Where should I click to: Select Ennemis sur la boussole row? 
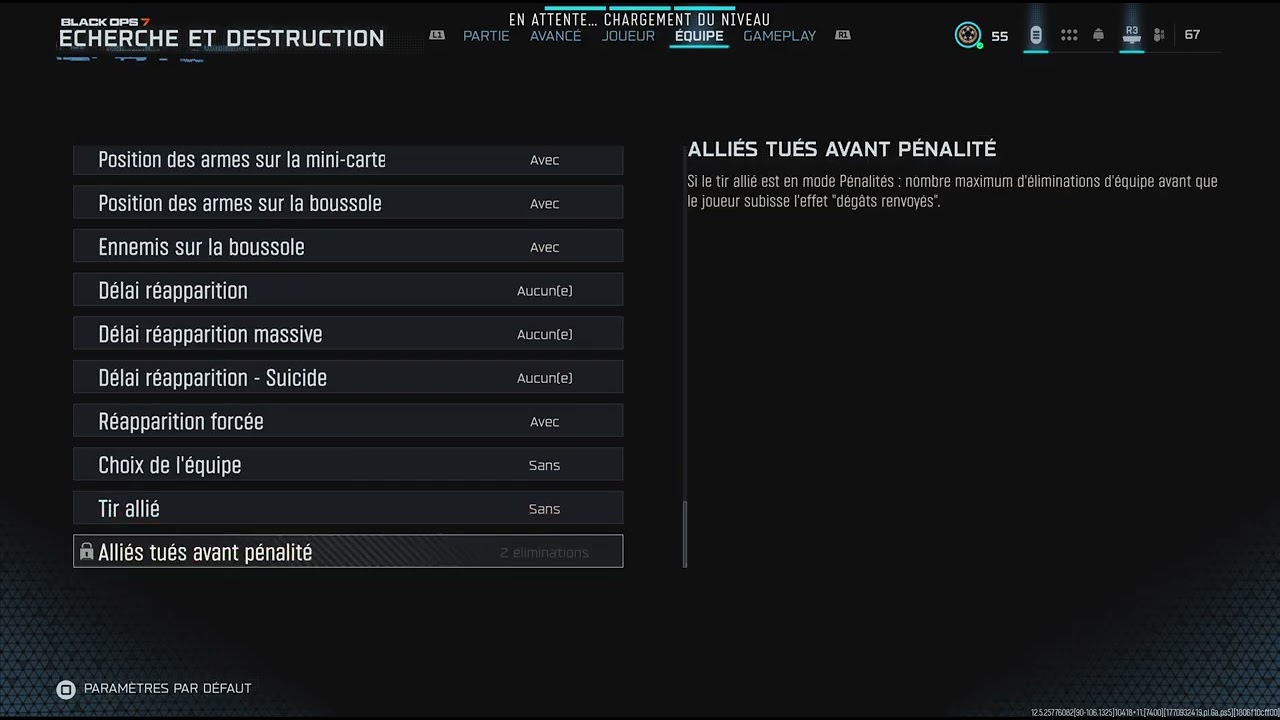click(348, 247)
